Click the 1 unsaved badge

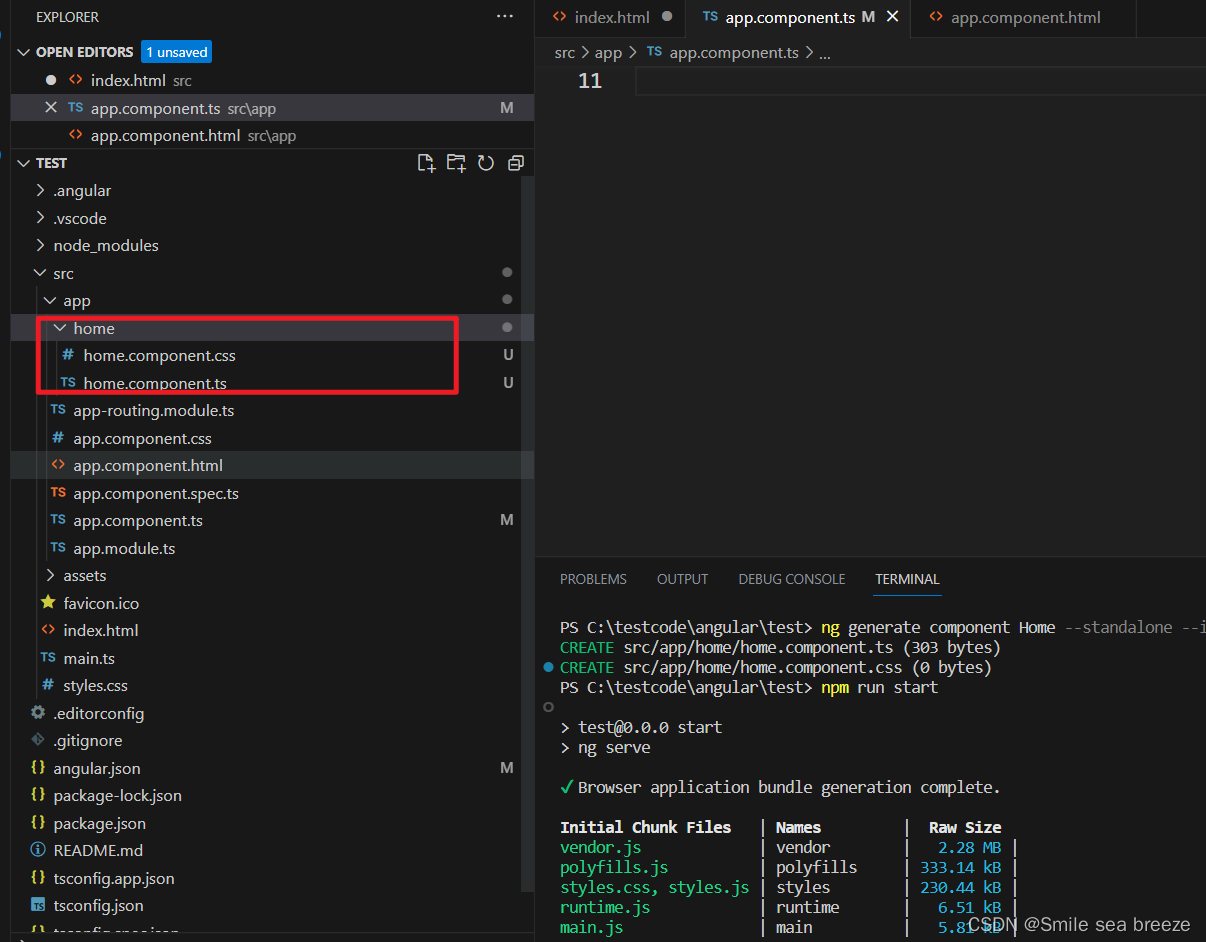(x=177, y=52)
